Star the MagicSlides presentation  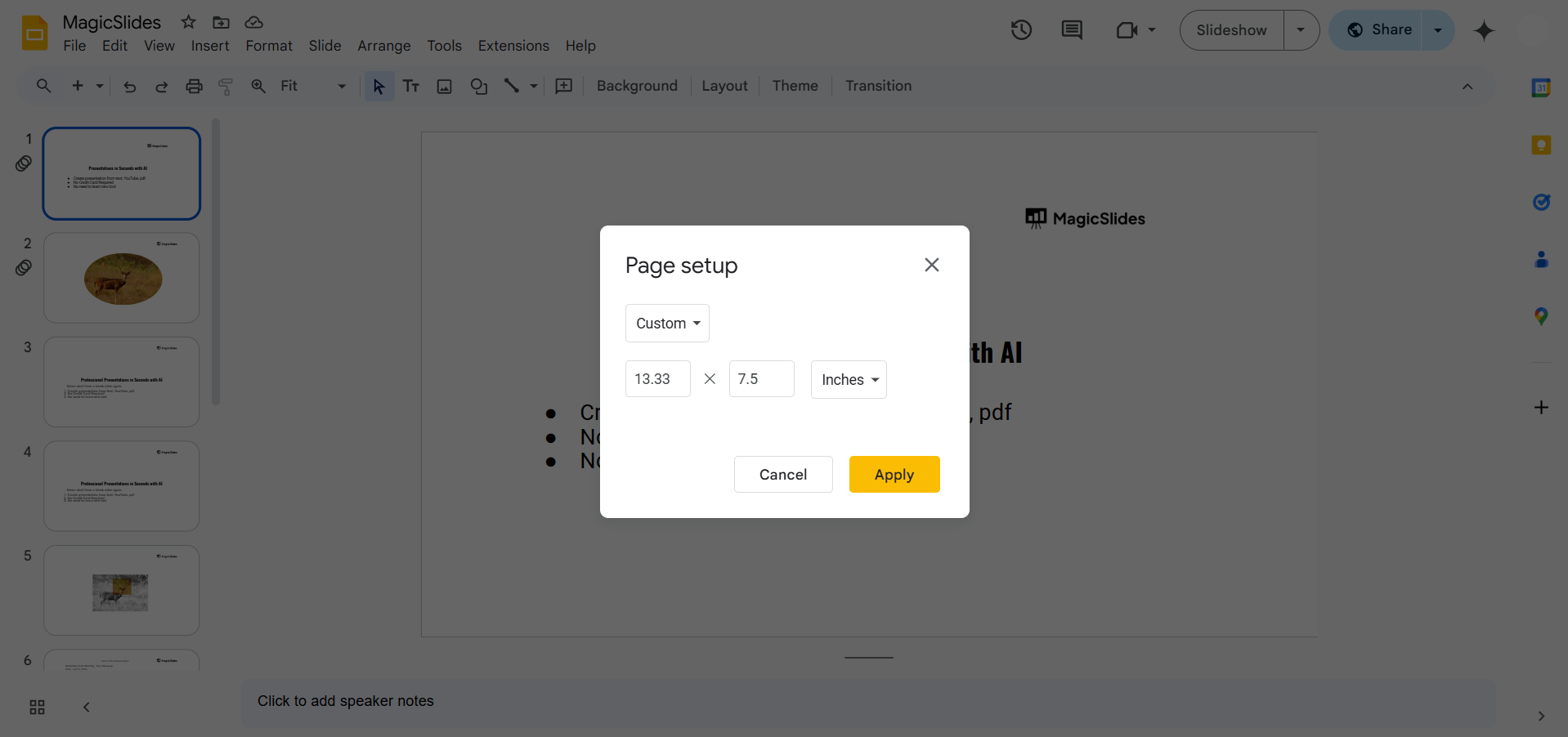189,22
